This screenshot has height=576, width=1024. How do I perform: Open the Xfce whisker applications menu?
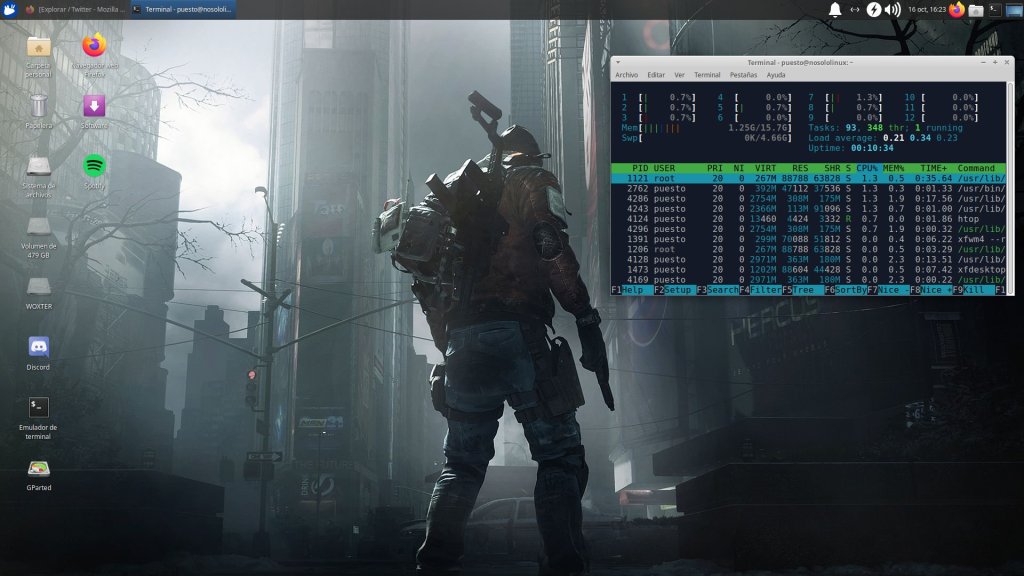pyautogui.click(x=10, y=10)
